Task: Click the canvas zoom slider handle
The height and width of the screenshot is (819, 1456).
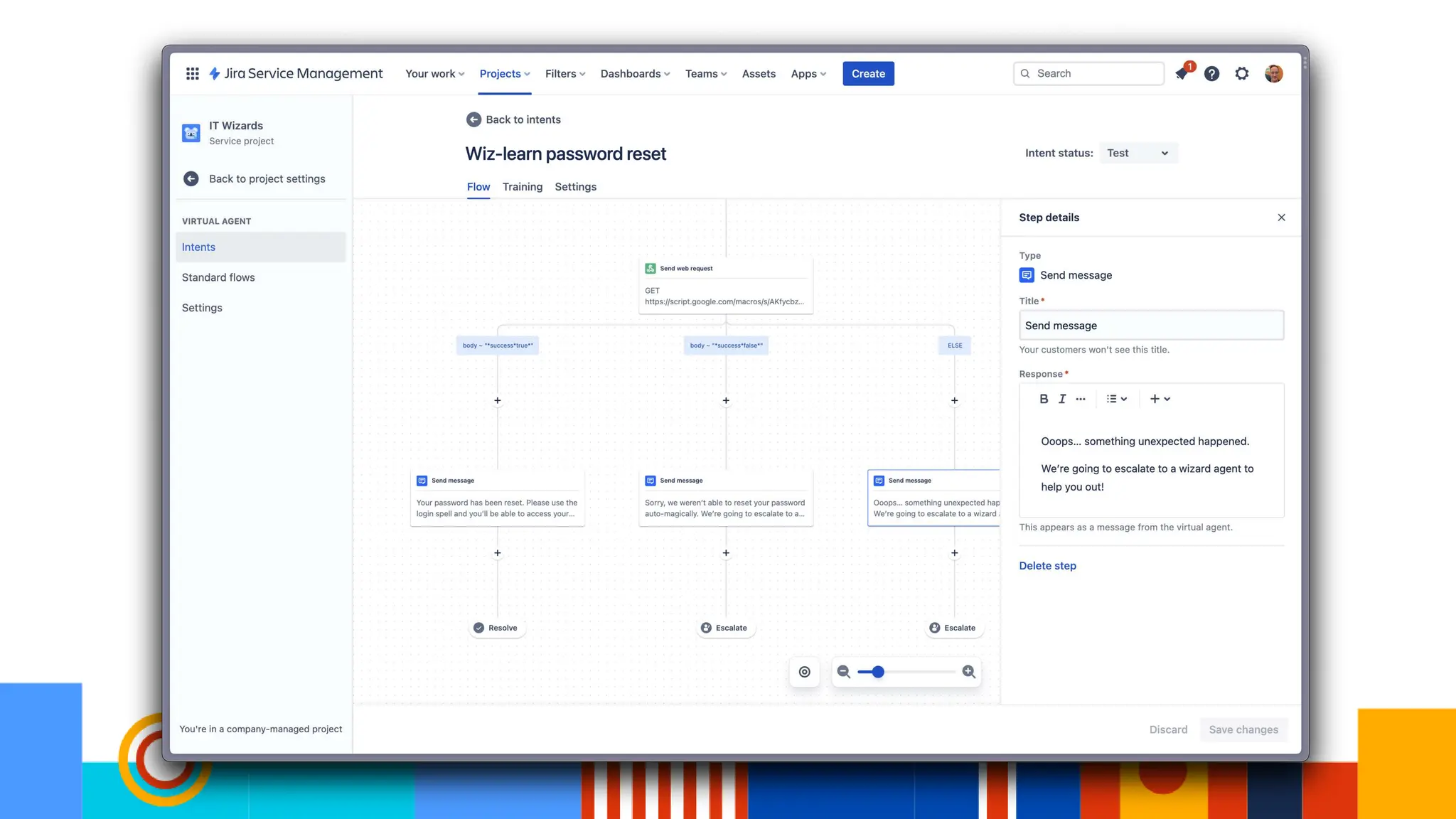Action: point(878,672)
